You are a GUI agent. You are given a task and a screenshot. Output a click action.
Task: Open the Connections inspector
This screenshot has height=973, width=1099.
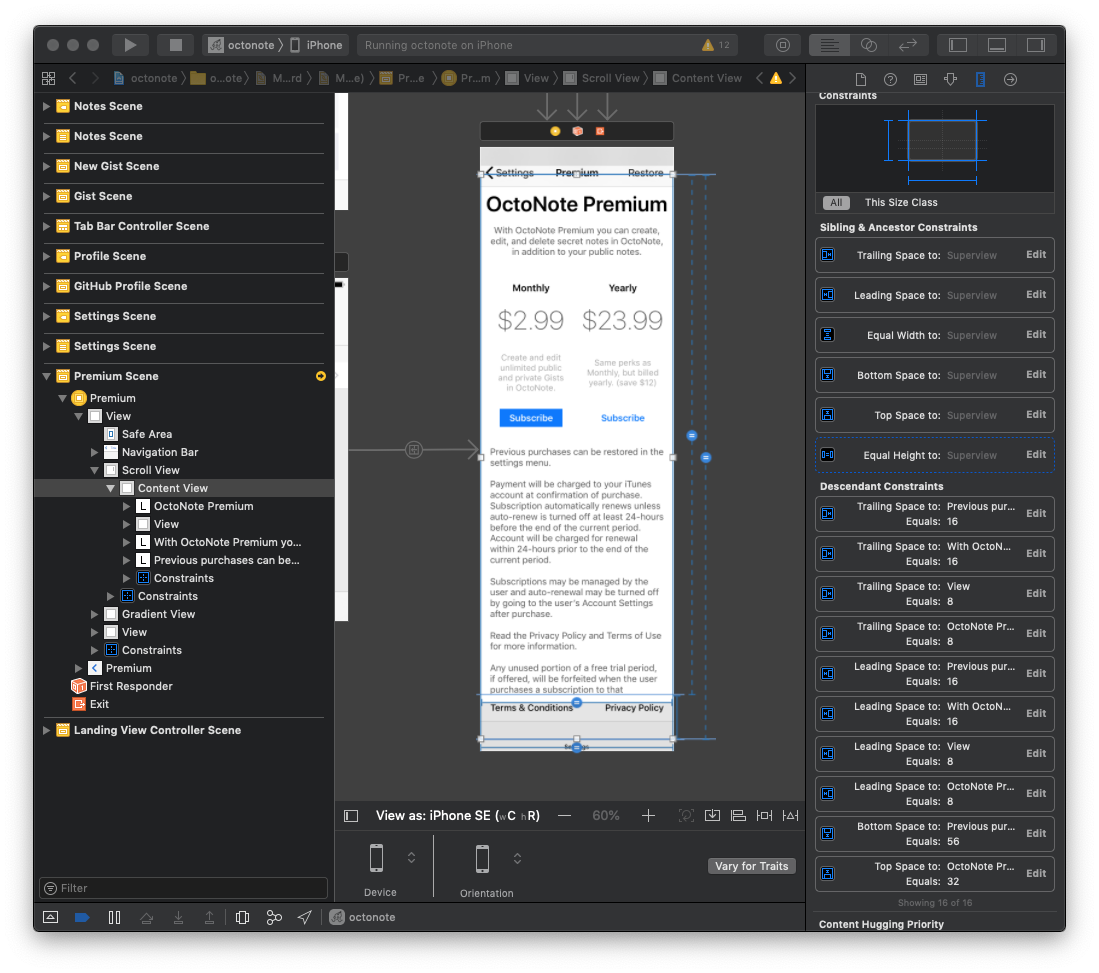click(x=1010, y=79)
